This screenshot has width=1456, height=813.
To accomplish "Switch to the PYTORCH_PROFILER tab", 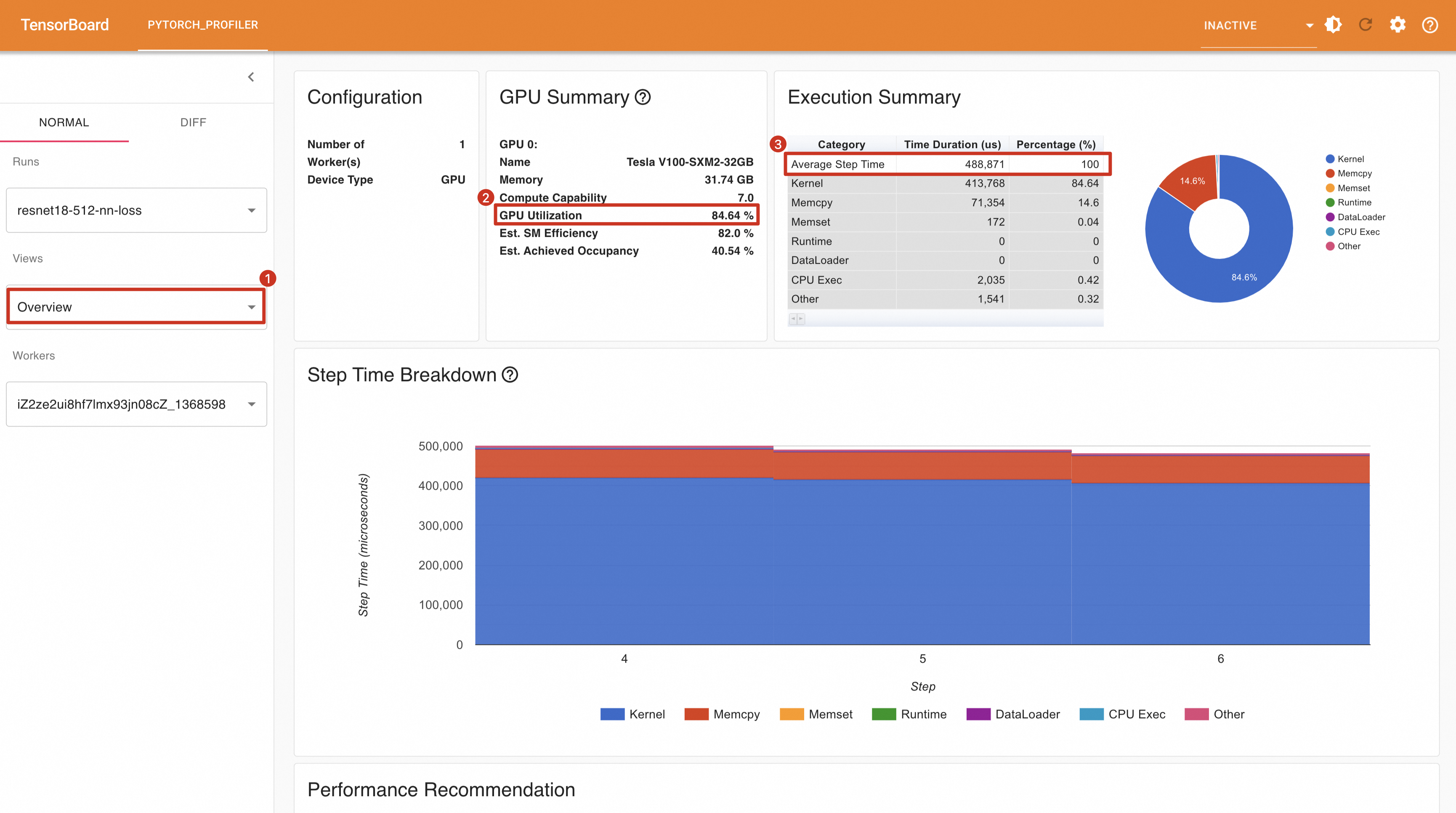I will pyautogui.click(x=203, y=25).
